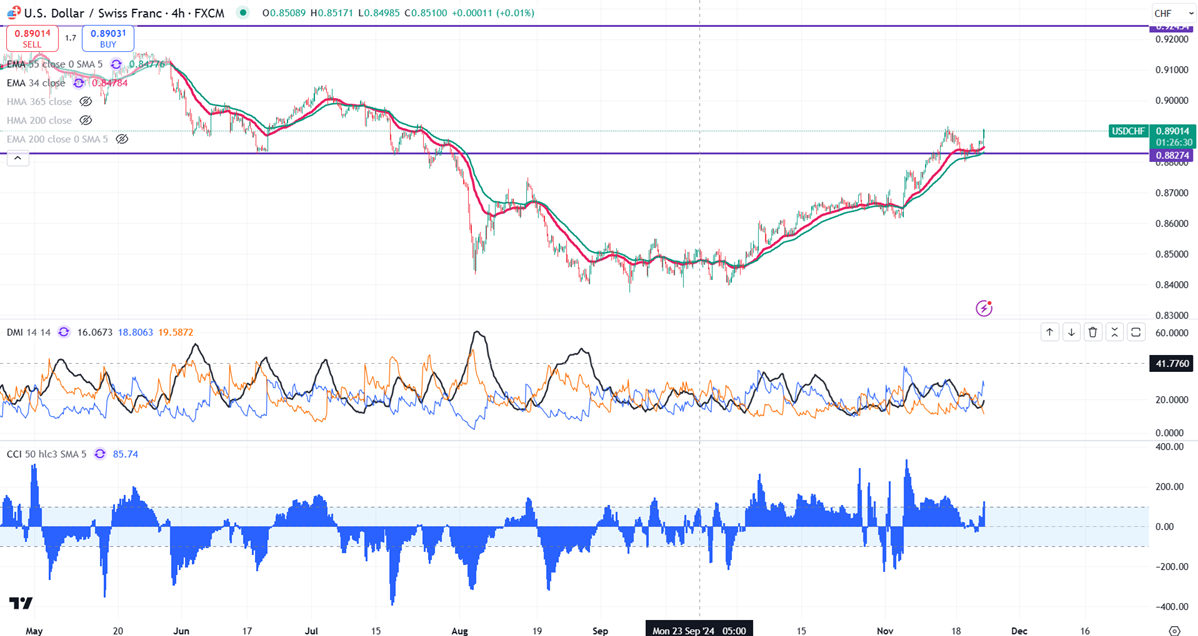Collapse the indicator legend with the chevron
Screen dimensions: 1198x636
(18, 158)
